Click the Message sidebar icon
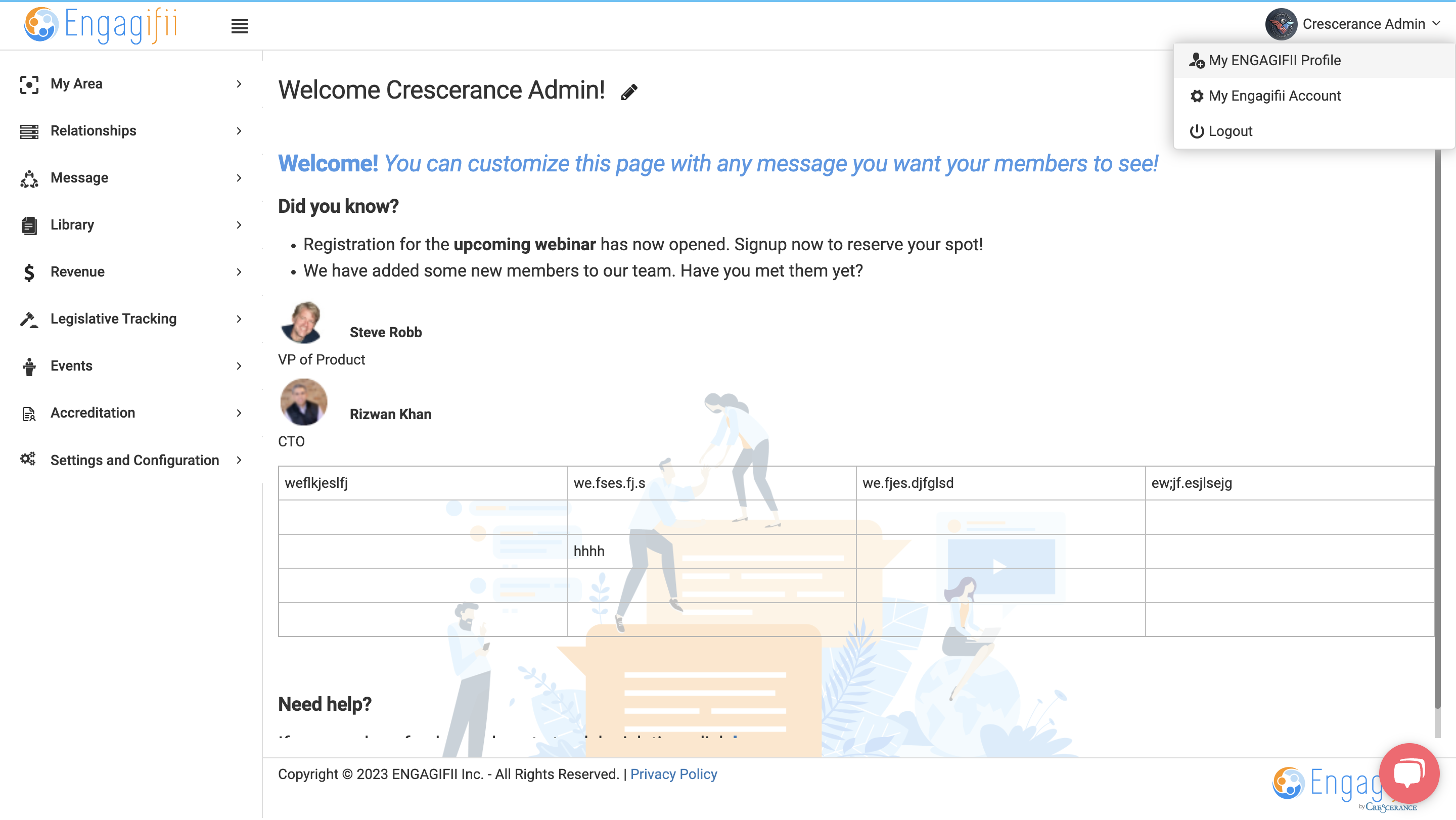1456x820 pixels. (29, 178)
